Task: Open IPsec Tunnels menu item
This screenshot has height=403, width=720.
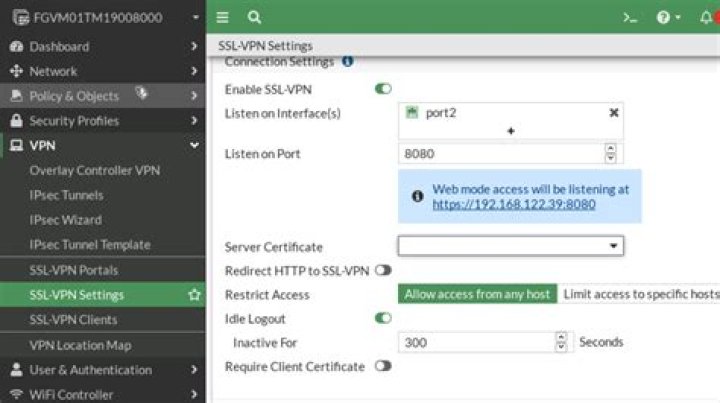Action: 66,195
